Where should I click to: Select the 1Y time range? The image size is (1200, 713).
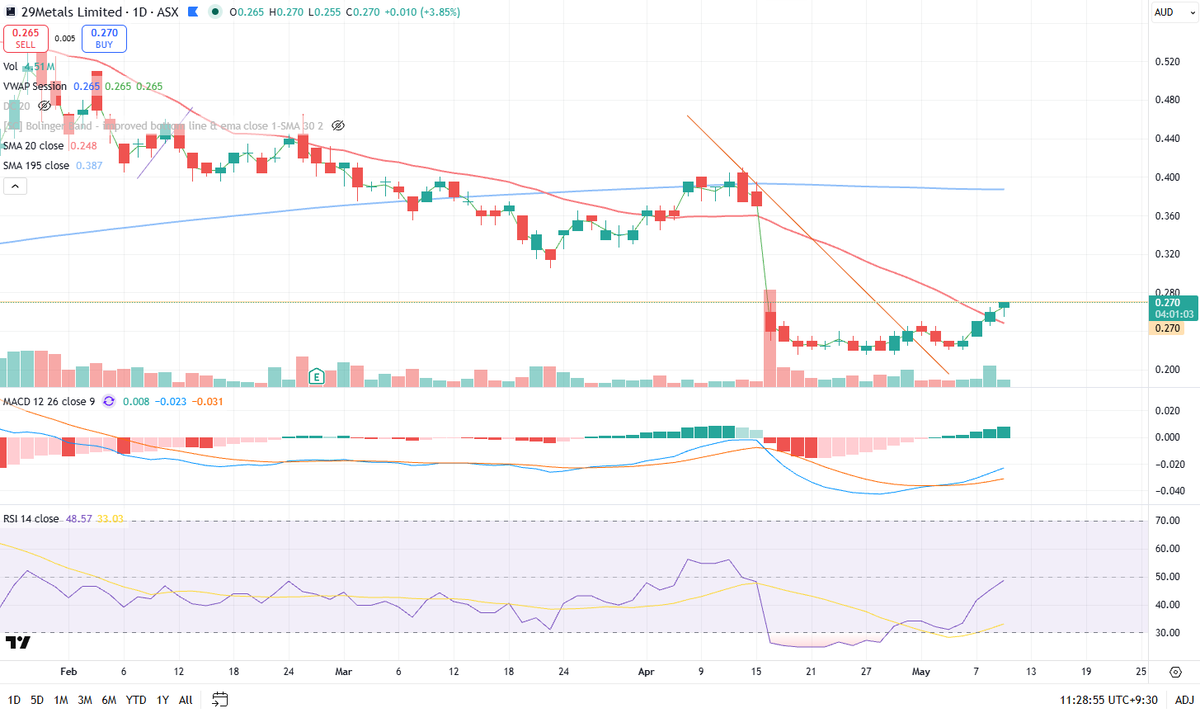point(162,699)
